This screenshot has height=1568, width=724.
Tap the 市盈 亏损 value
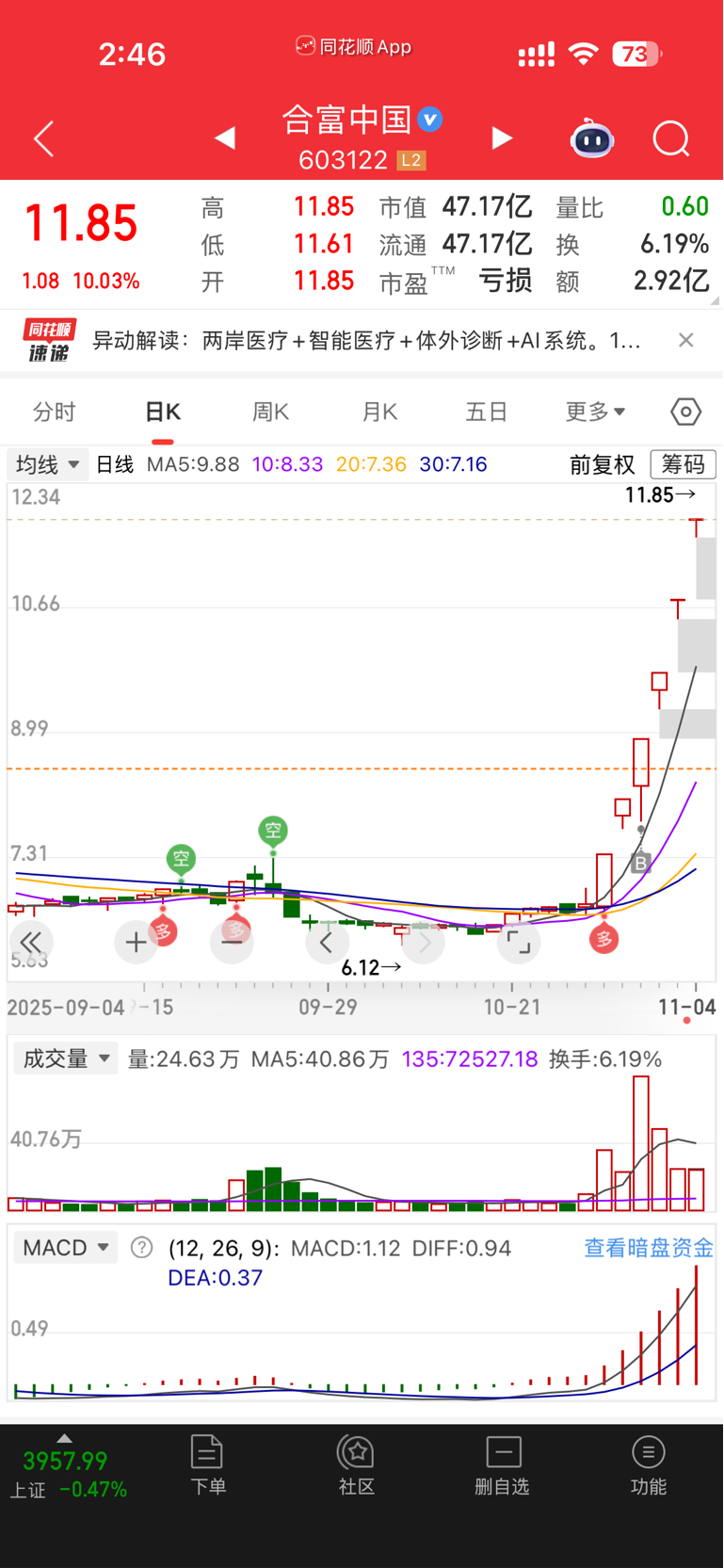point(506,281)
